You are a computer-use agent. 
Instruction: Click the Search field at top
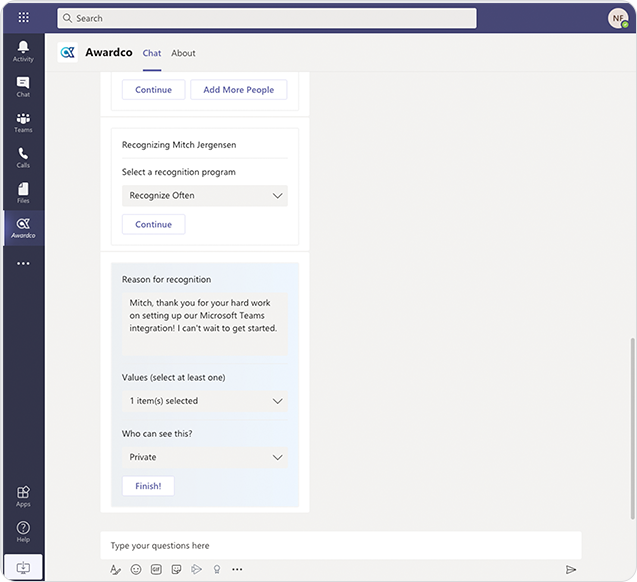(267, 18)
